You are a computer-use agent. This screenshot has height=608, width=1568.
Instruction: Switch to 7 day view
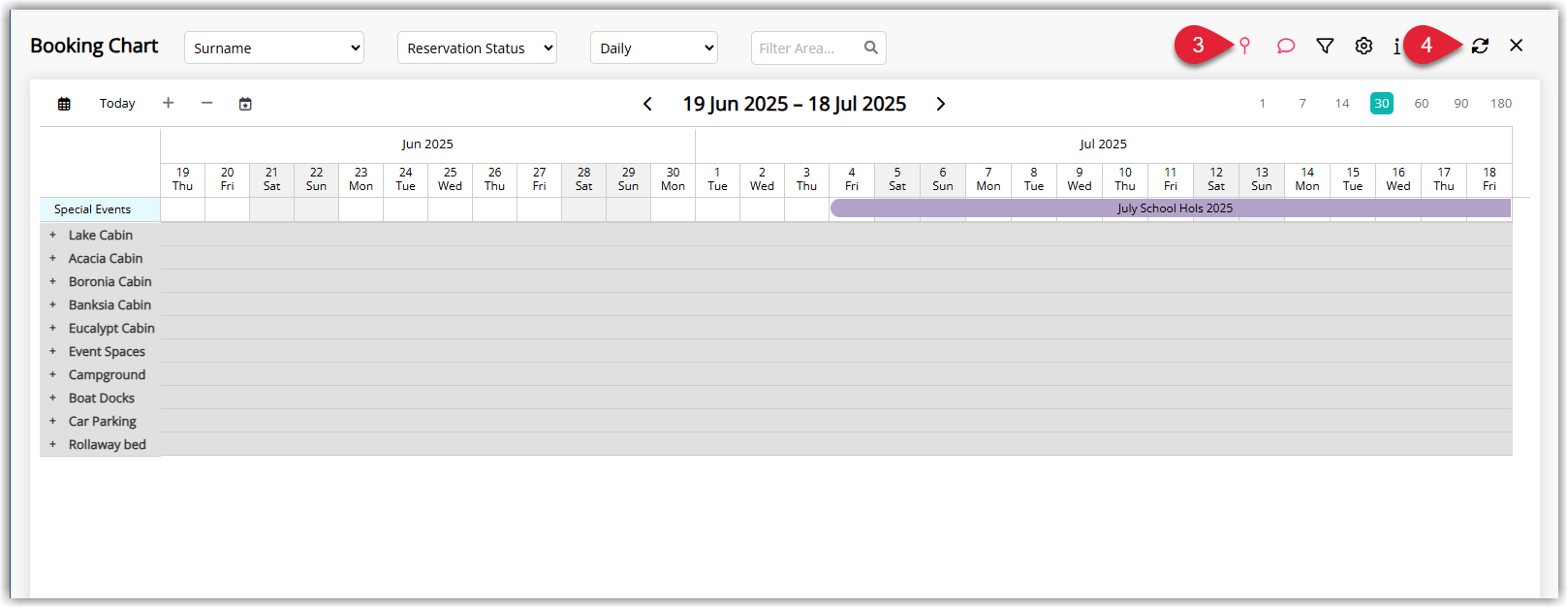[1302, 104]
